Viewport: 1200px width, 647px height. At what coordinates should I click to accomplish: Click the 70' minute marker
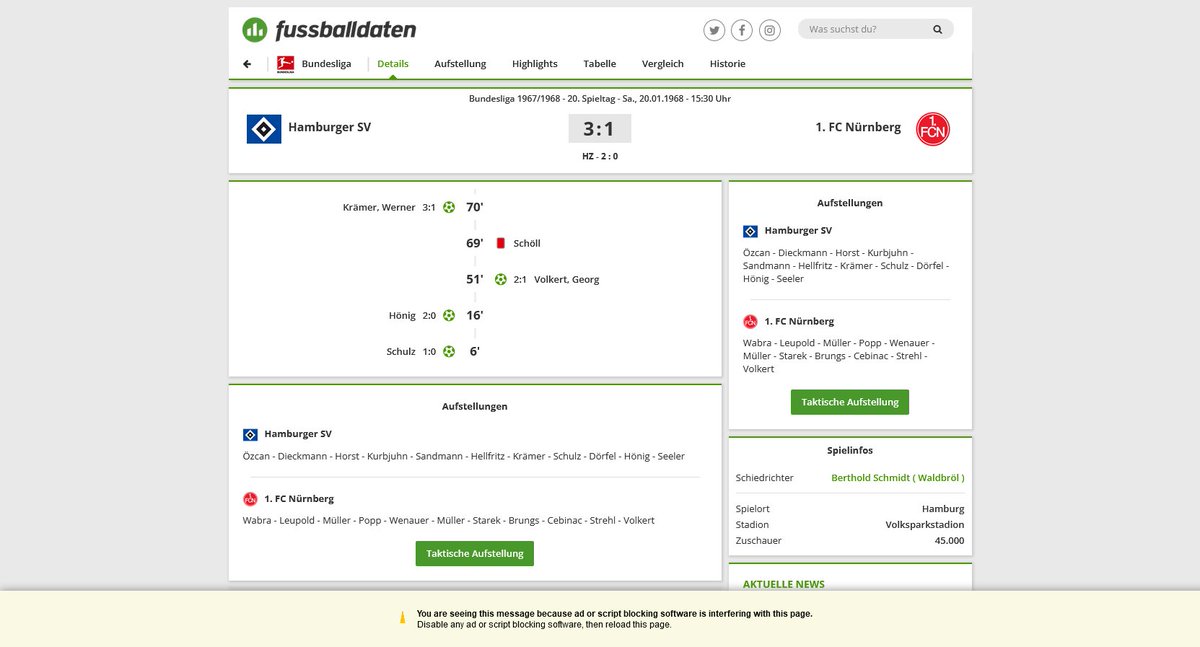pyautogui.click(x=475, y=207)
